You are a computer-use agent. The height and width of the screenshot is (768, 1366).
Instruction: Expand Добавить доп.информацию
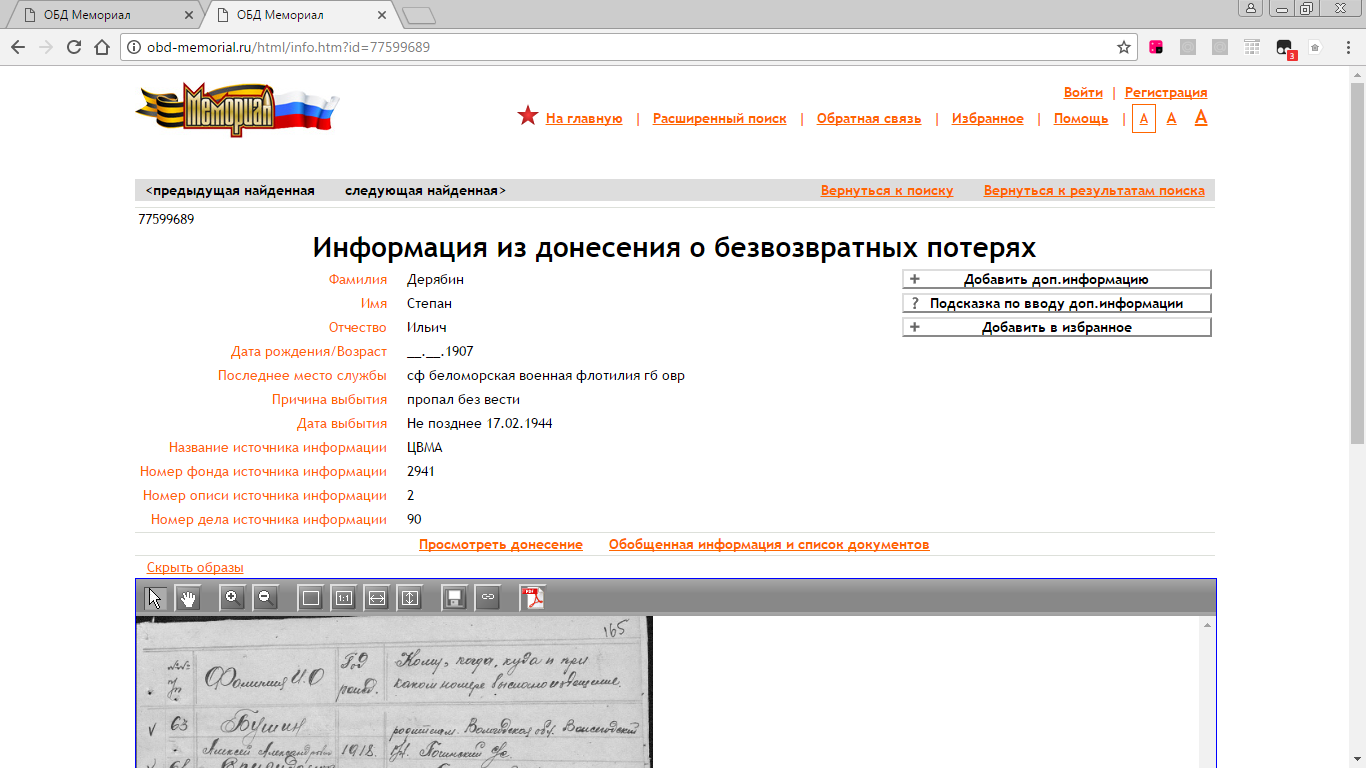coord(1057,280)
